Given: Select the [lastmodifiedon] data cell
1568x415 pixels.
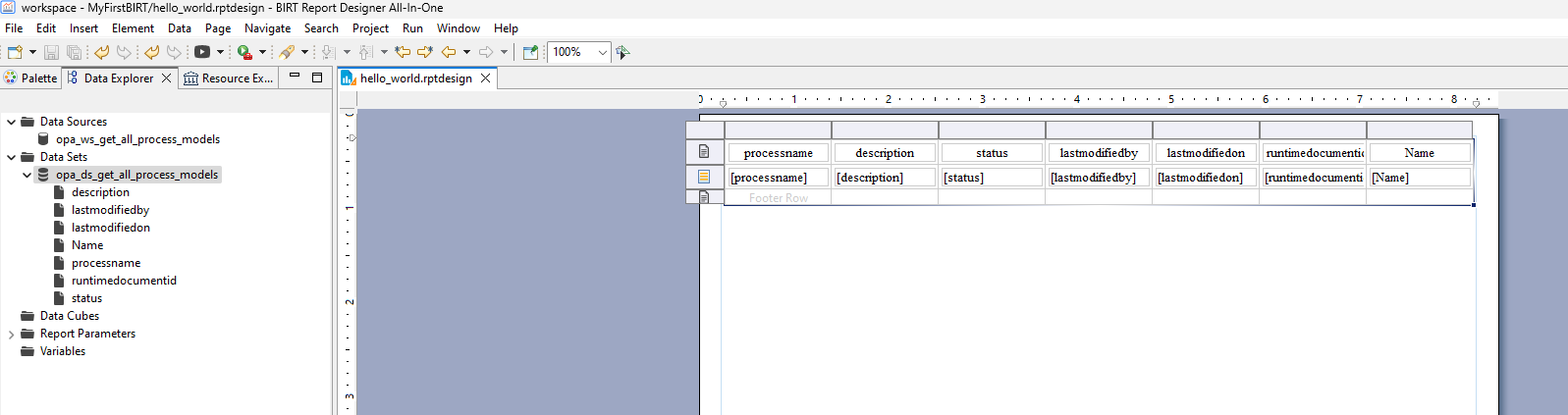Looking at the screenshot, I should point(1206,178).
